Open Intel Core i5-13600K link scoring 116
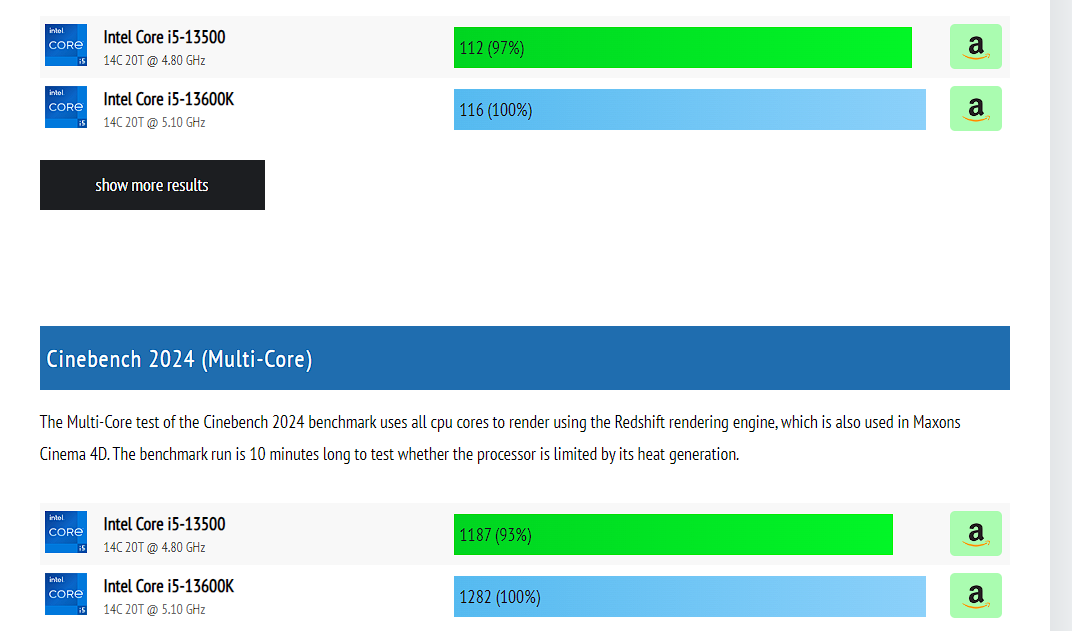This screenshot has height=631, width=1072. [168, 99]
